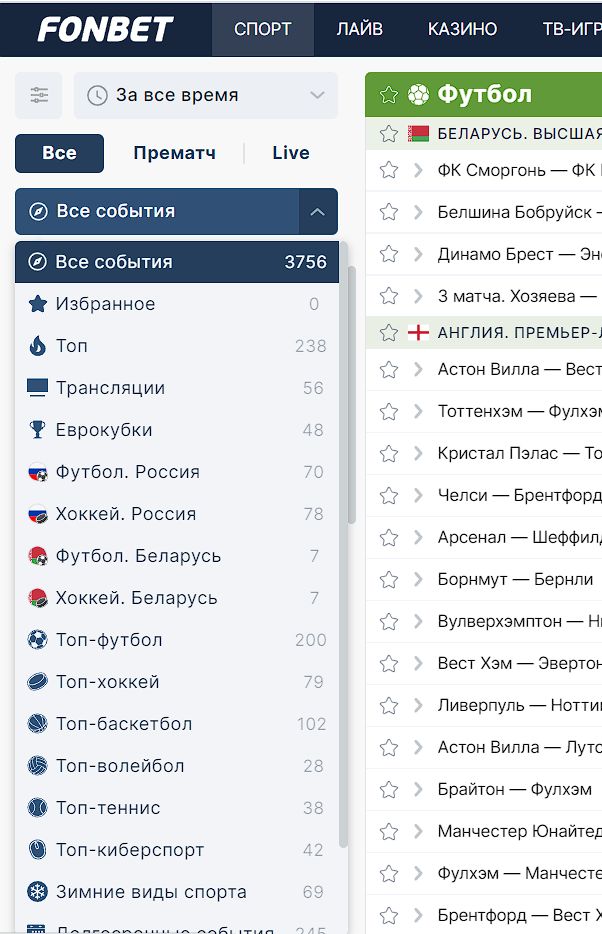Select Топ-баскетбол count 102
602x934 pixels.
pyautogui.click(x=311, y=724)
